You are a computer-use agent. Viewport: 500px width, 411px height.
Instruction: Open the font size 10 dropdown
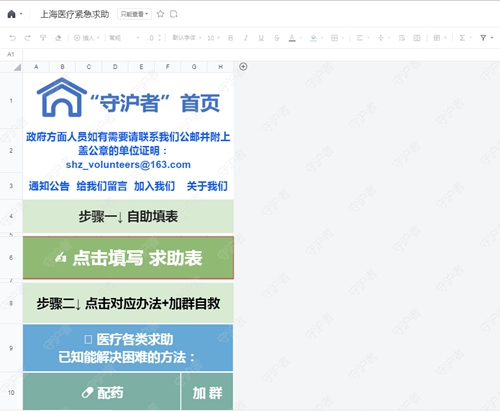click(x=213, y=38)
